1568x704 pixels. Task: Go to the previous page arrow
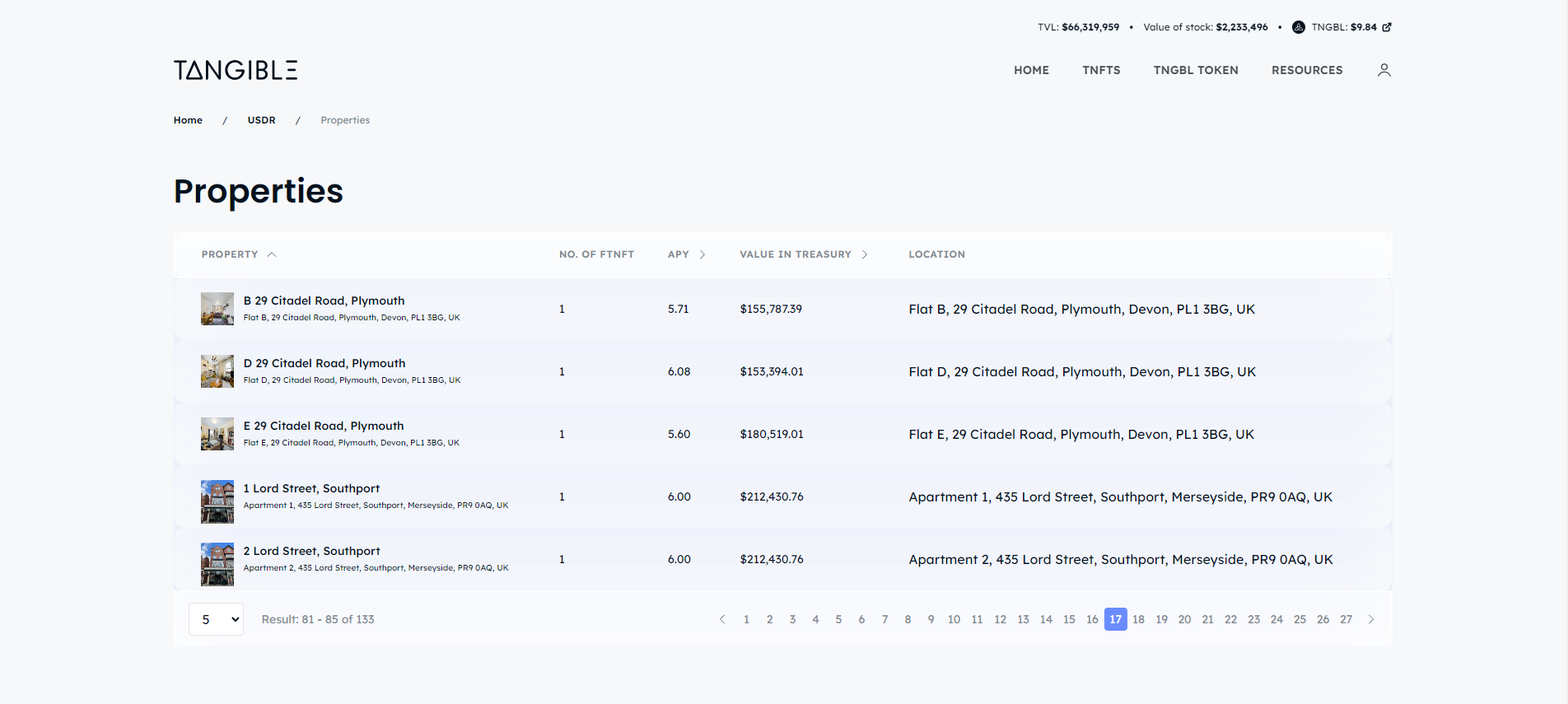[722, 619]
